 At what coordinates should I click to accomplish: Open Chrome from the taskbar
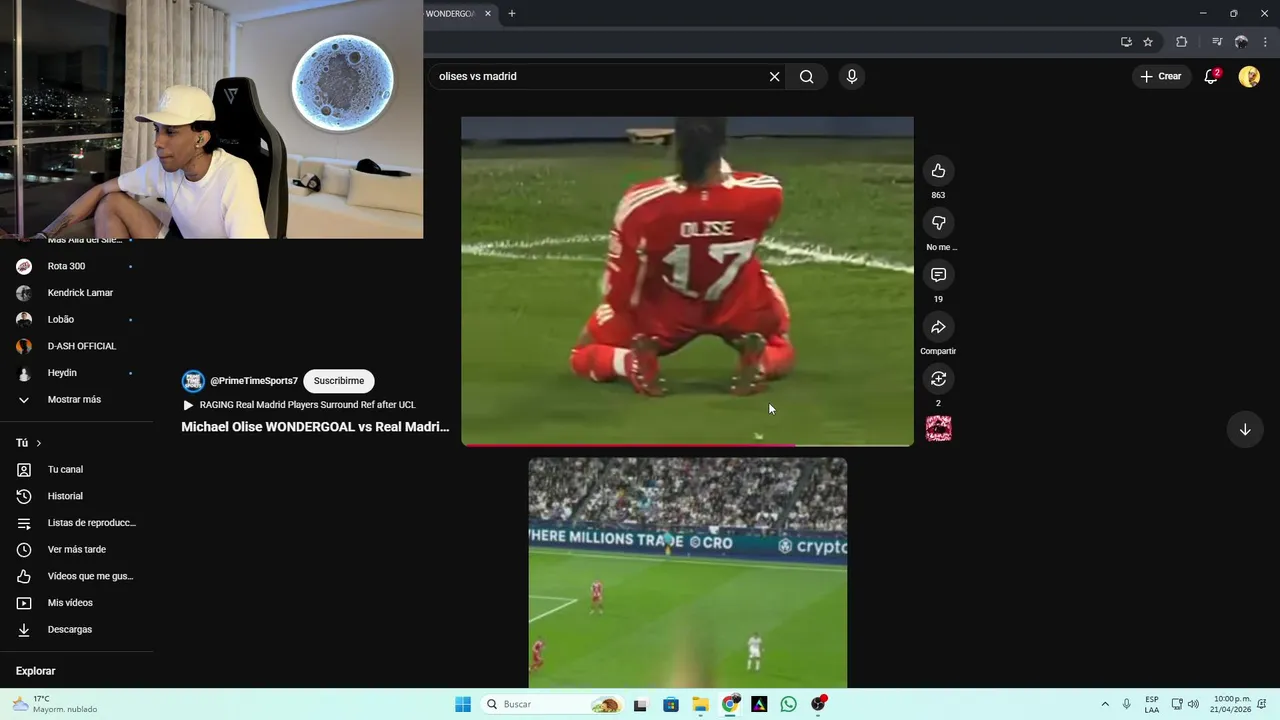click(730, 704)
